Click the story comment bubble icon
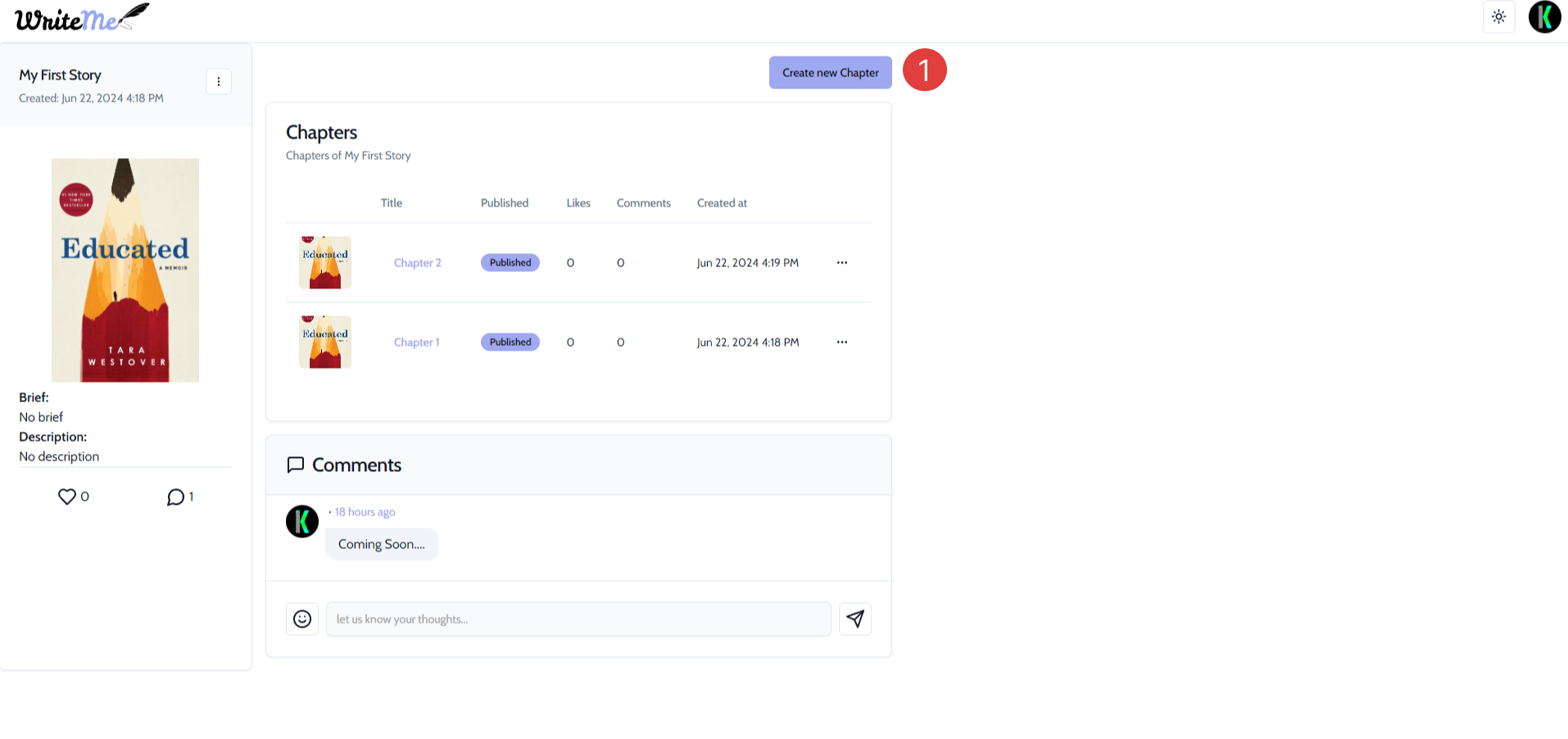The image size is (1568, 739). 175,497
